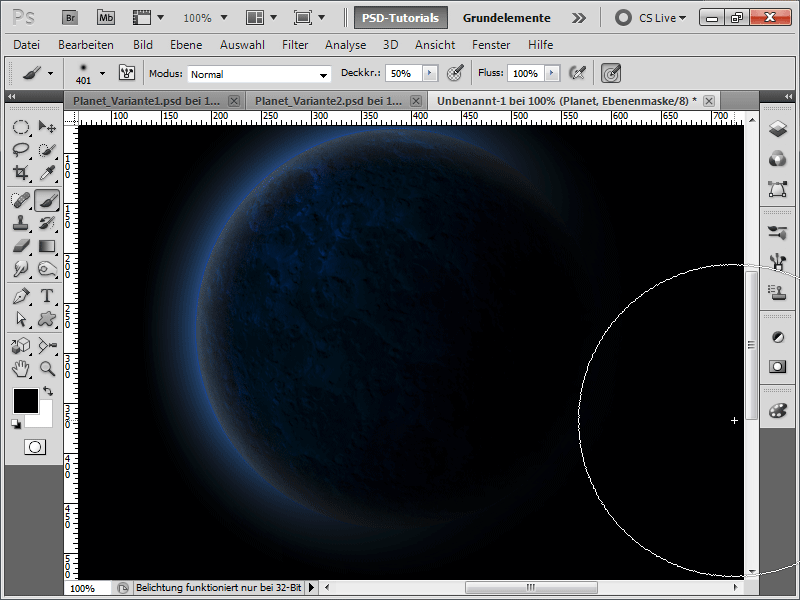Viewport: 800px width, 600px height.
Task: Select the Elliptical Marquee tool
Action: (x=20, y=127)
